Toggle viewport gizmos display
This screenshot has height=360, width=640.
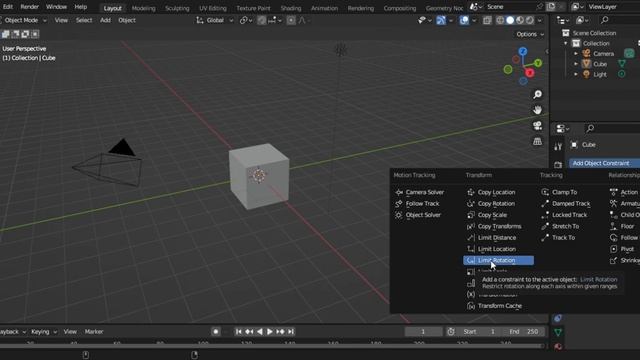pyautogui.click(x=441, y=20)
